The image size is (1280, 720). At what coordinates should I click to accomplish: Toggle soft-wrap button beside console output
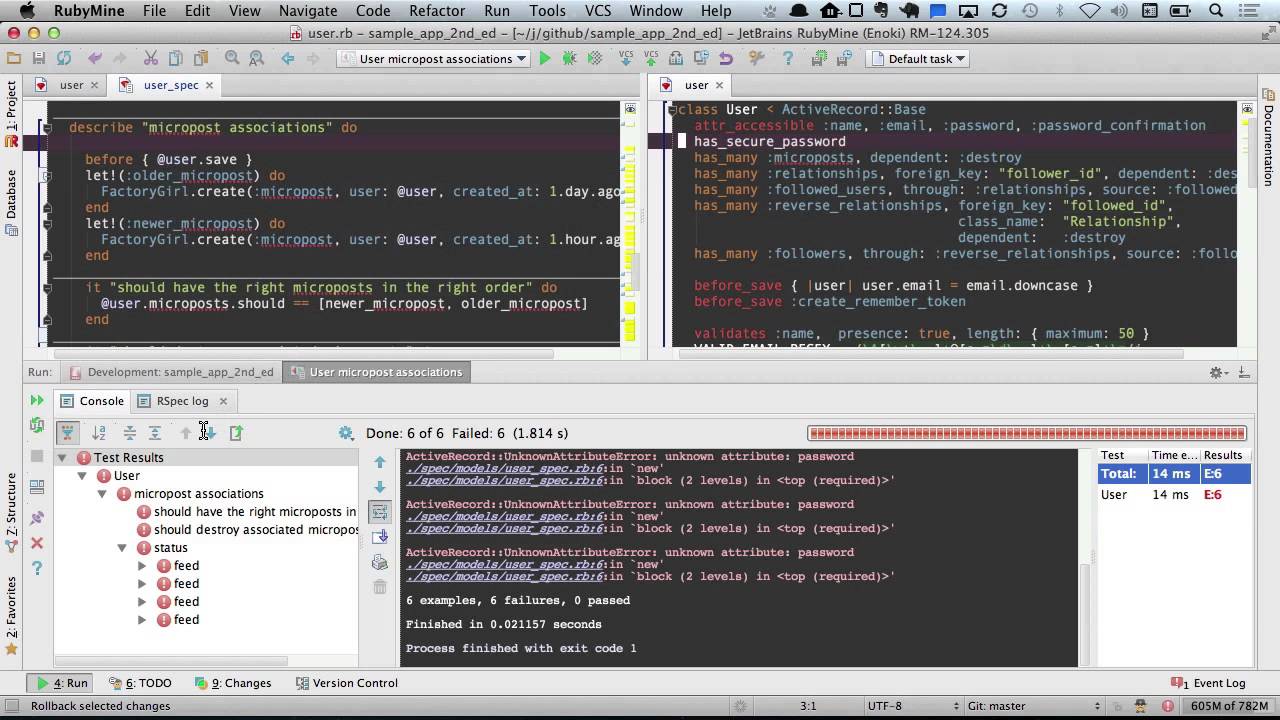click(379, 512)
